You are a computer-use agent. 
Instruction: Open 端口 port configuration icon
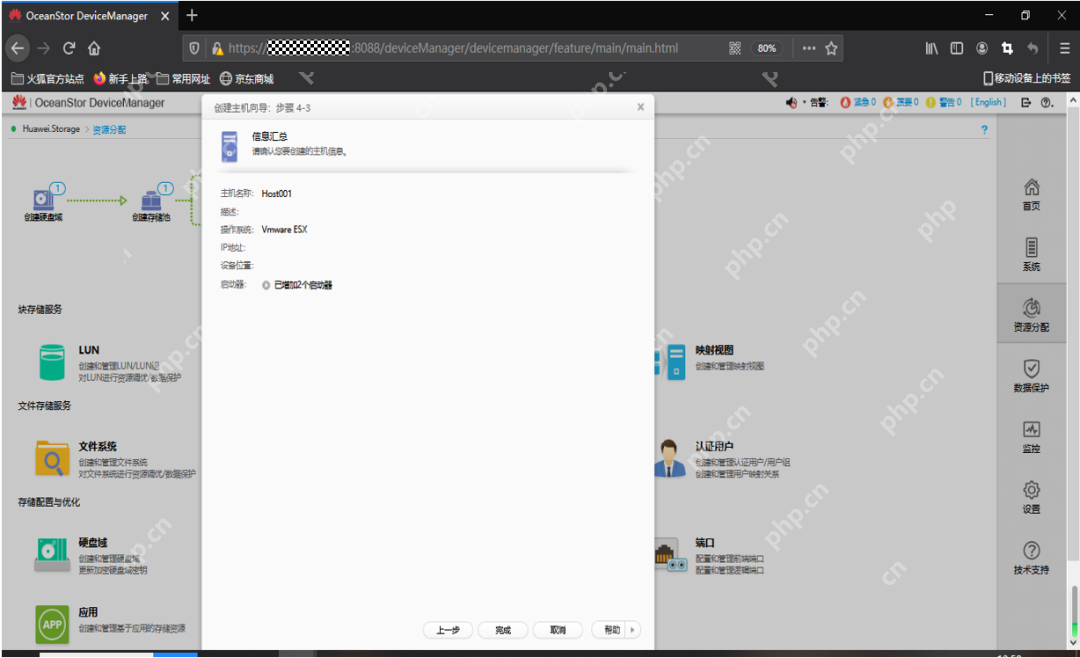tap(668, 554)
